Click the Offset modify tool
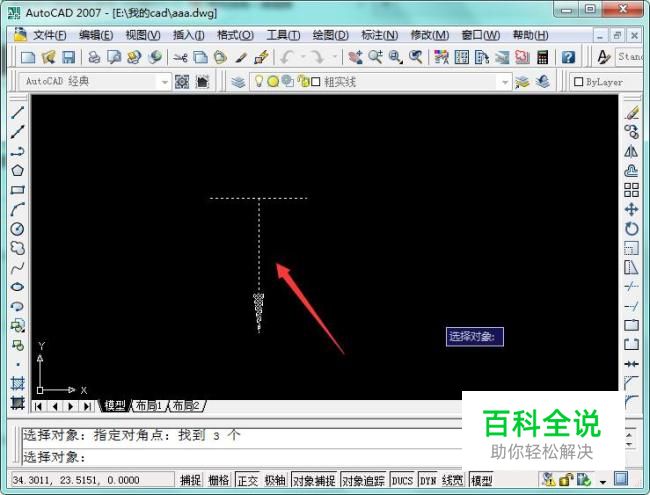Screen dimensions: 650x495 631,170
